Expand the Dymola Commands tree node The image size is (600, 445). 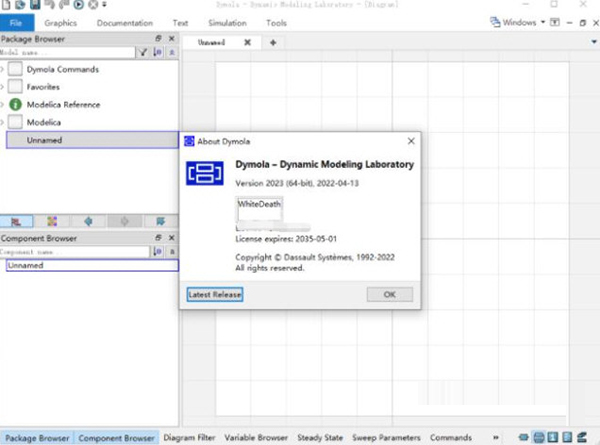pos(3,70)
